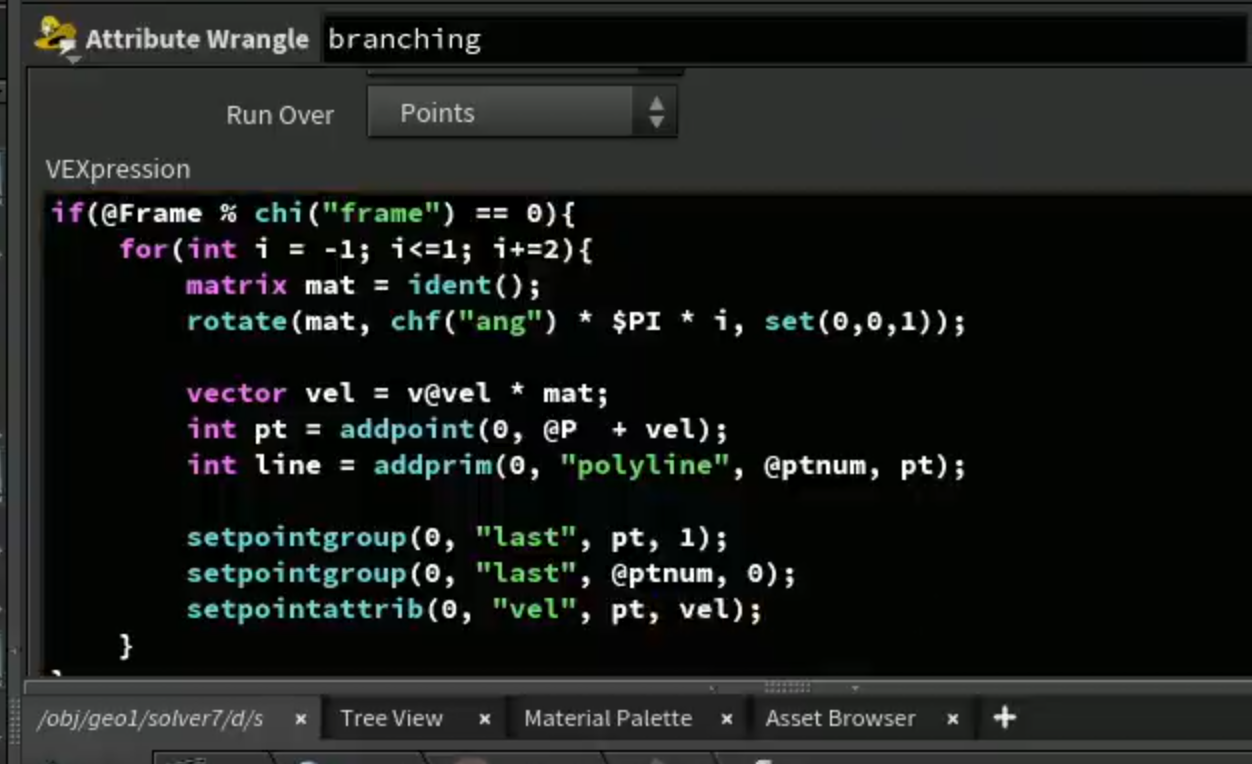Close the Material Palette tab
Screen dimensions: 1252x764
727,719
